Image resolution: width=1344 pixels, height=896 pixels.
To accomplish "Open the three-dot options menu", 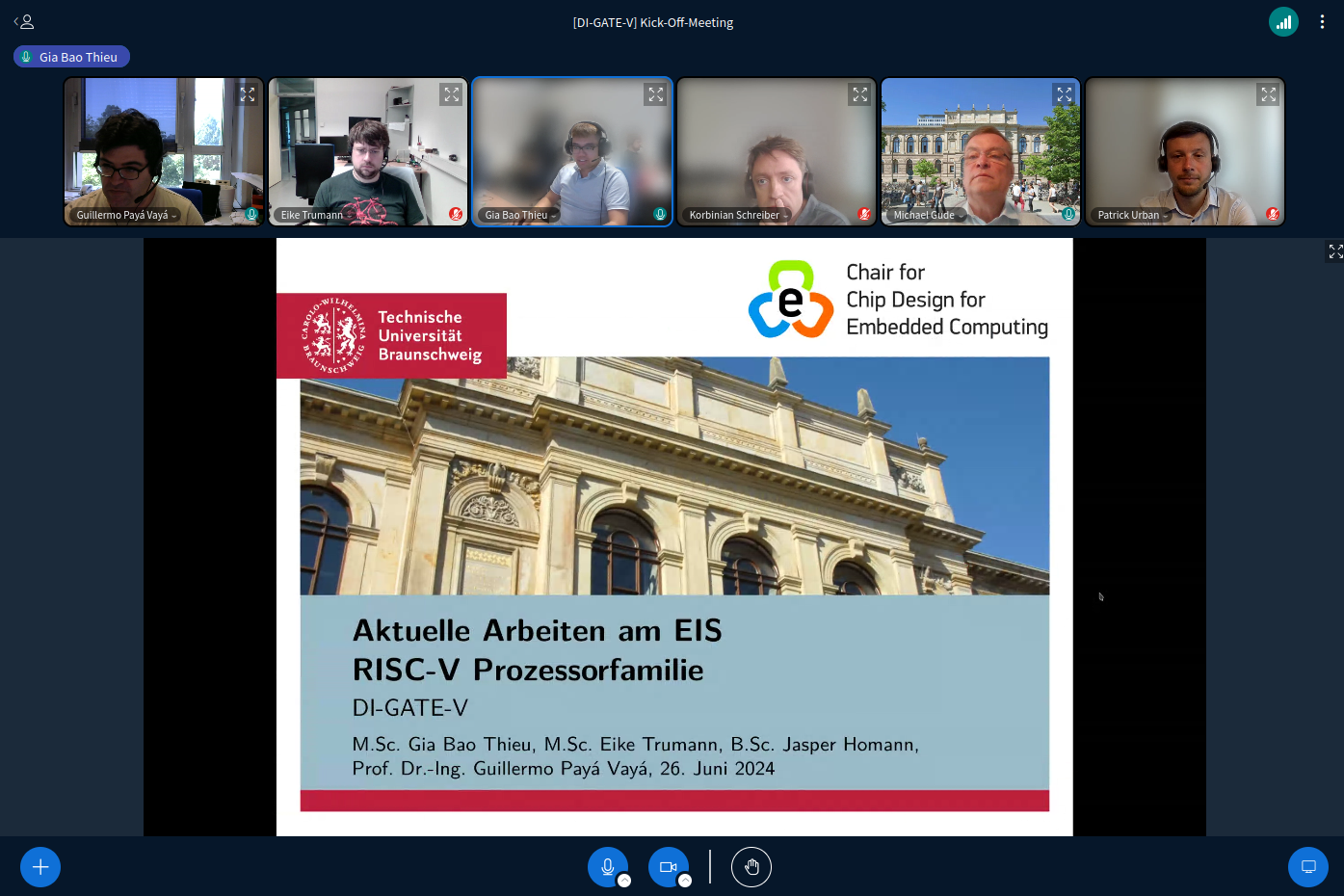I will pyautogui.click(x=1322, y=21).
